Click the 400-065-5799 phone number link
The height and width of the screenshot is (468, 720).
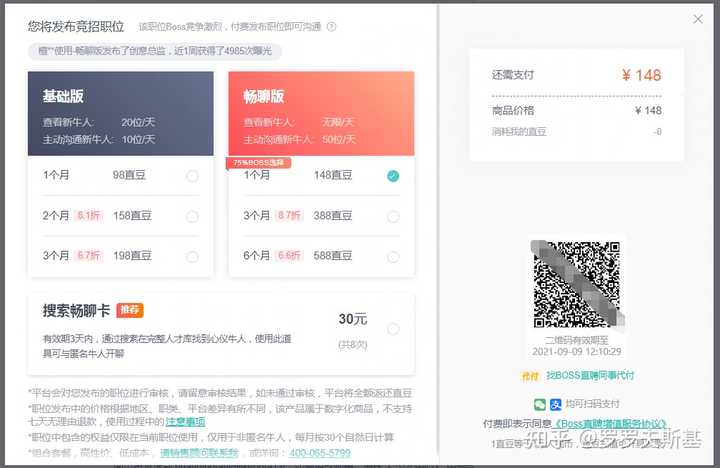(x=320, y=453)
